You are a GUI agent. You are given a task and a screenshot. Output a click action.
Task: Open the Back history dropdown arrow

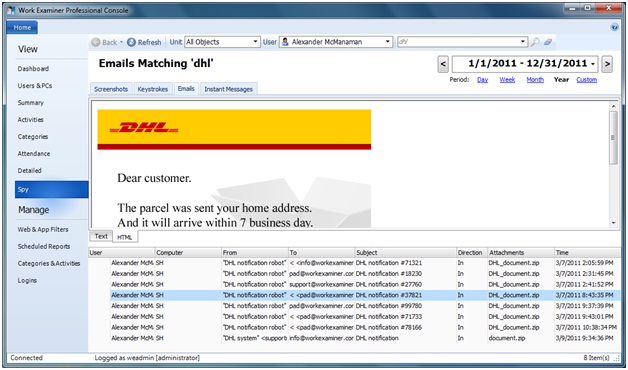[121, 42]
